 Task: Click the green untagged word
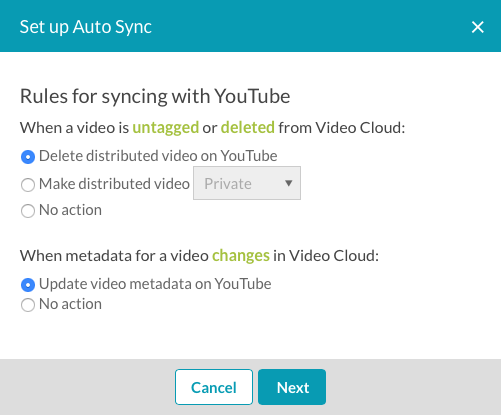pyautogui.click(x=166, y=128)
